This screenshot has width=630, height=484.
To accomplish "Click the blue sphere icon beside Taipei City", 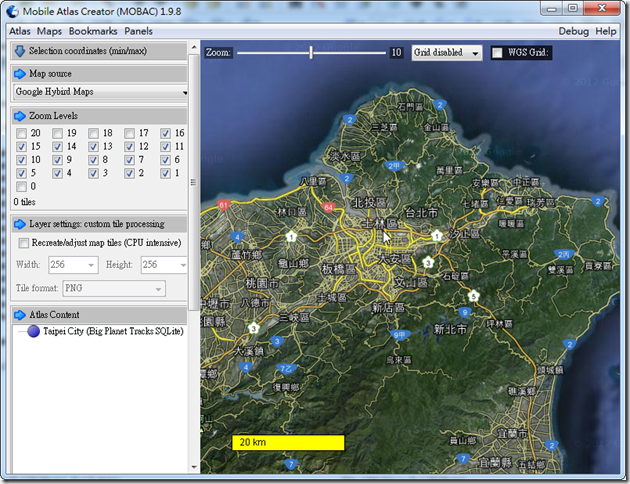I will (34, 331).
